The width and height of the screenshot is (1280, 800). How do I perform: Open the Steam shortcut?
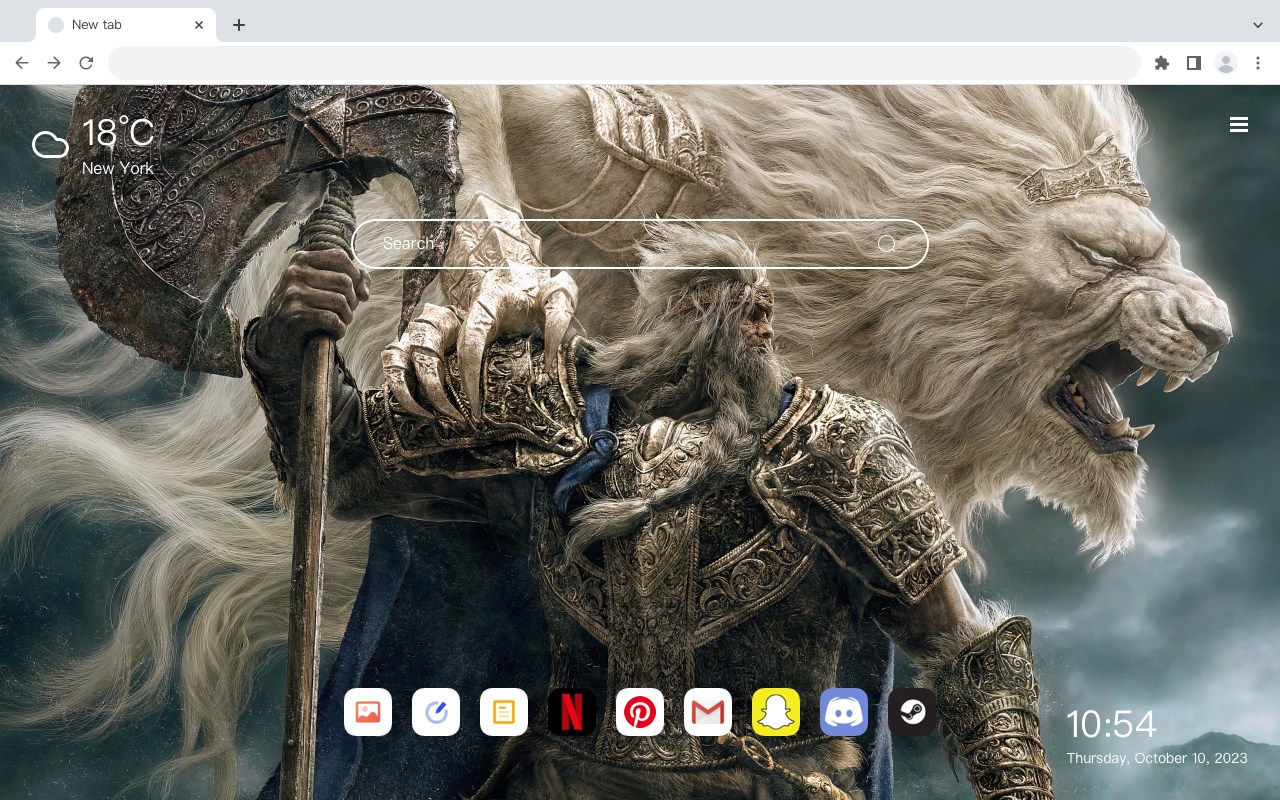[912, 712]
